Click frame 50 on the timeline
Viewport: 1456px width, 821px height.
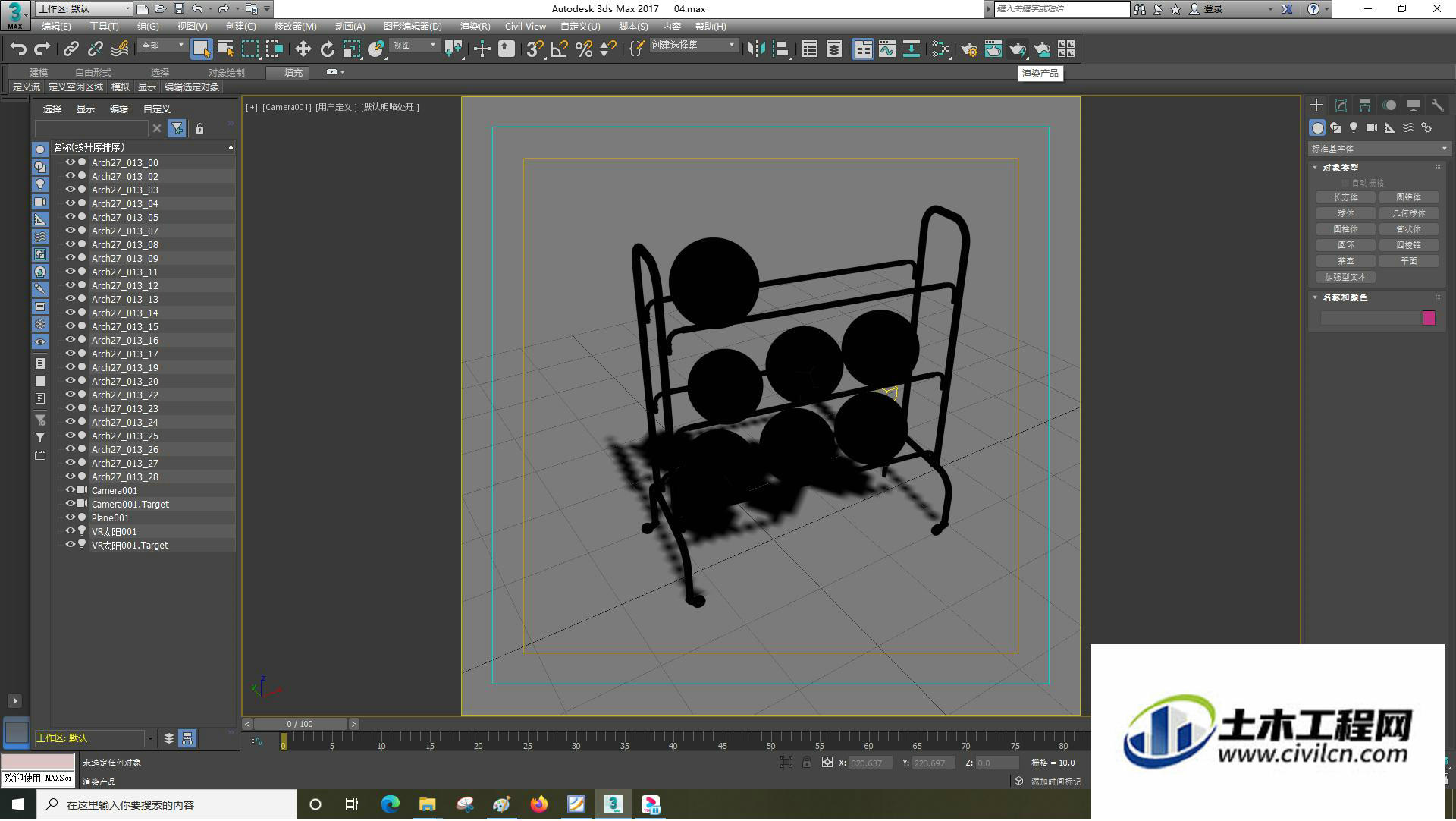(770, 741)
